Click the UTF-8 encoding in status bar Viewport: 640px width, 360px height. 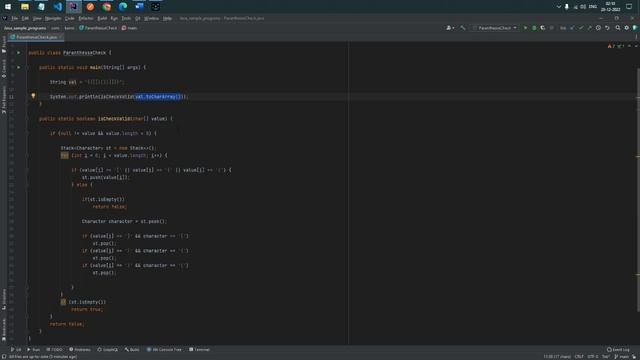coord(593,357)
